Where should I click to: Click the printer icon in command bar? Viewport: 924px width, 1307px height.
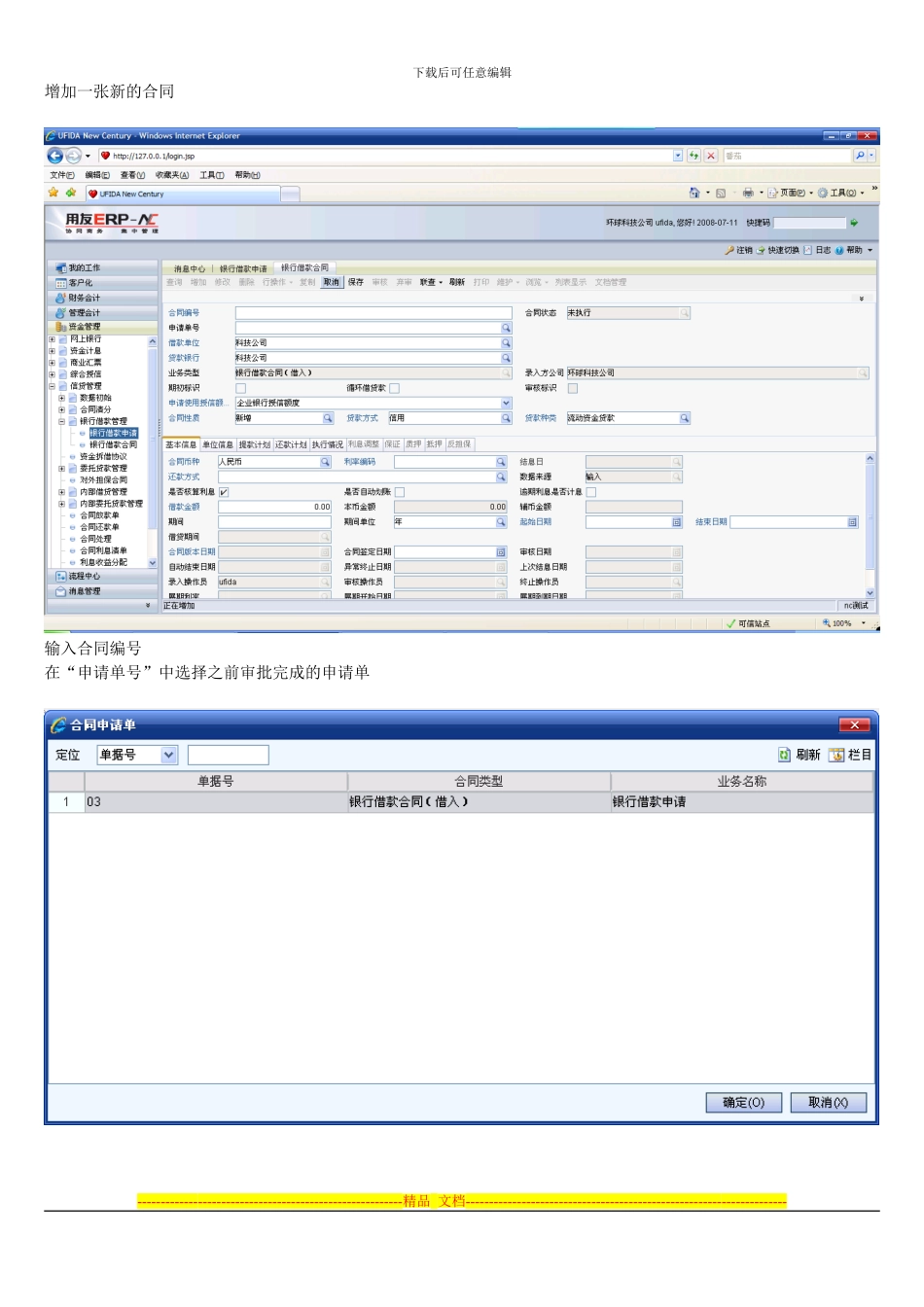[x=748, y=193]
